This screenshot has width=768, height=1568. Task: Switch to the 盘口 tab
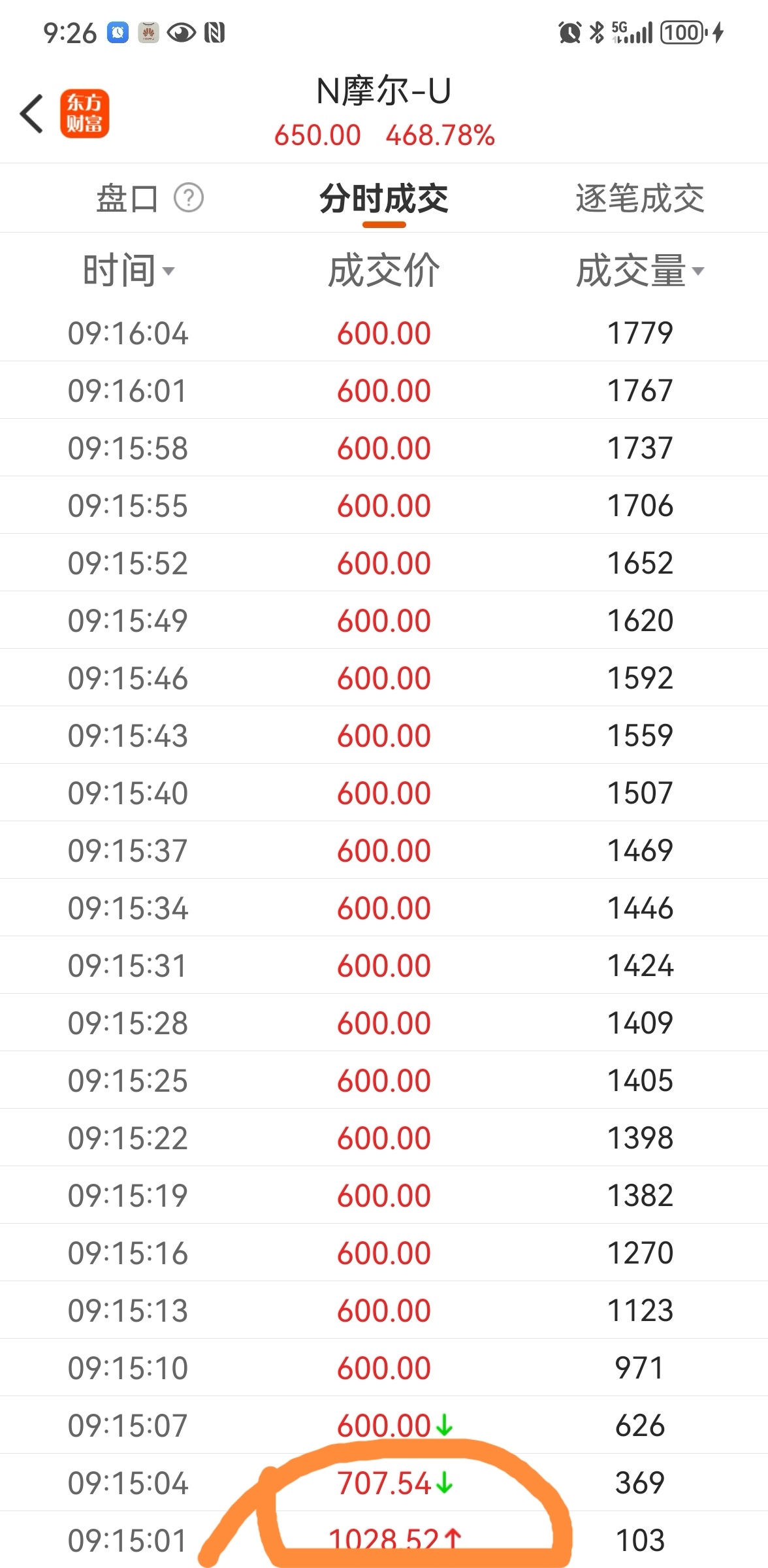coord(127,199)
